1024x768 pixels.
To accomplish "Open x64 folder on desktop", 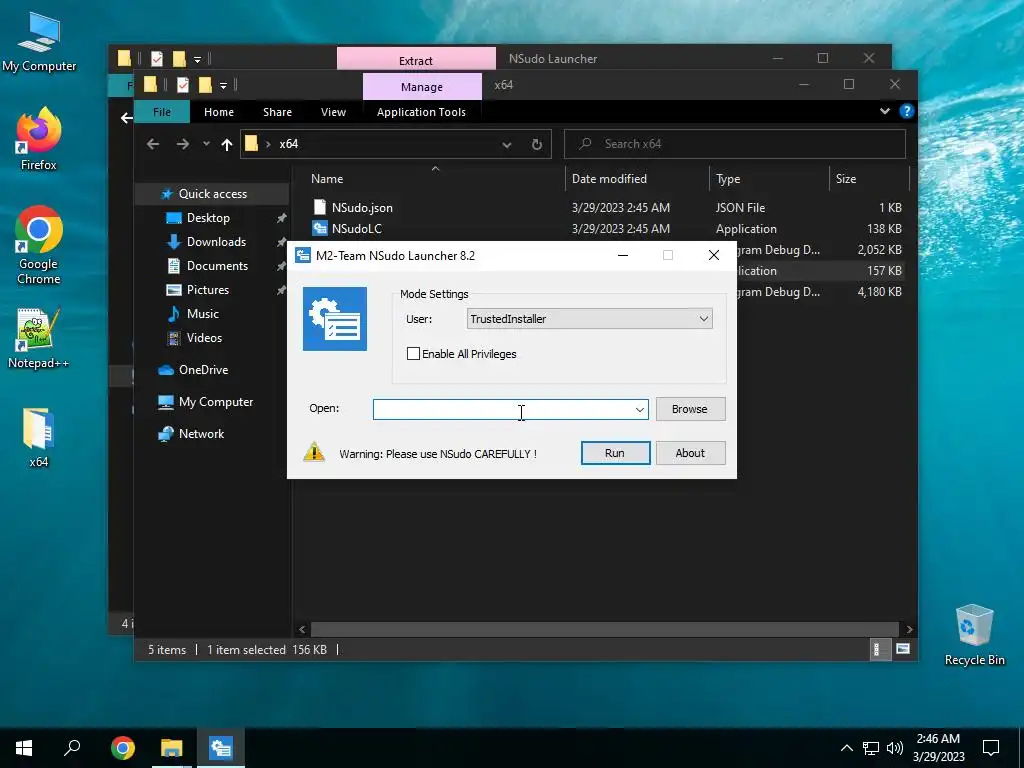I will [x=39, y=438].
